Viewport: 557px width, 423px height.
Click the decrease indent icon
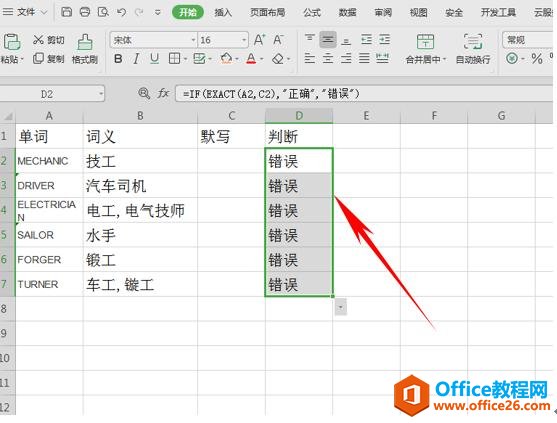tap(366, 39)
